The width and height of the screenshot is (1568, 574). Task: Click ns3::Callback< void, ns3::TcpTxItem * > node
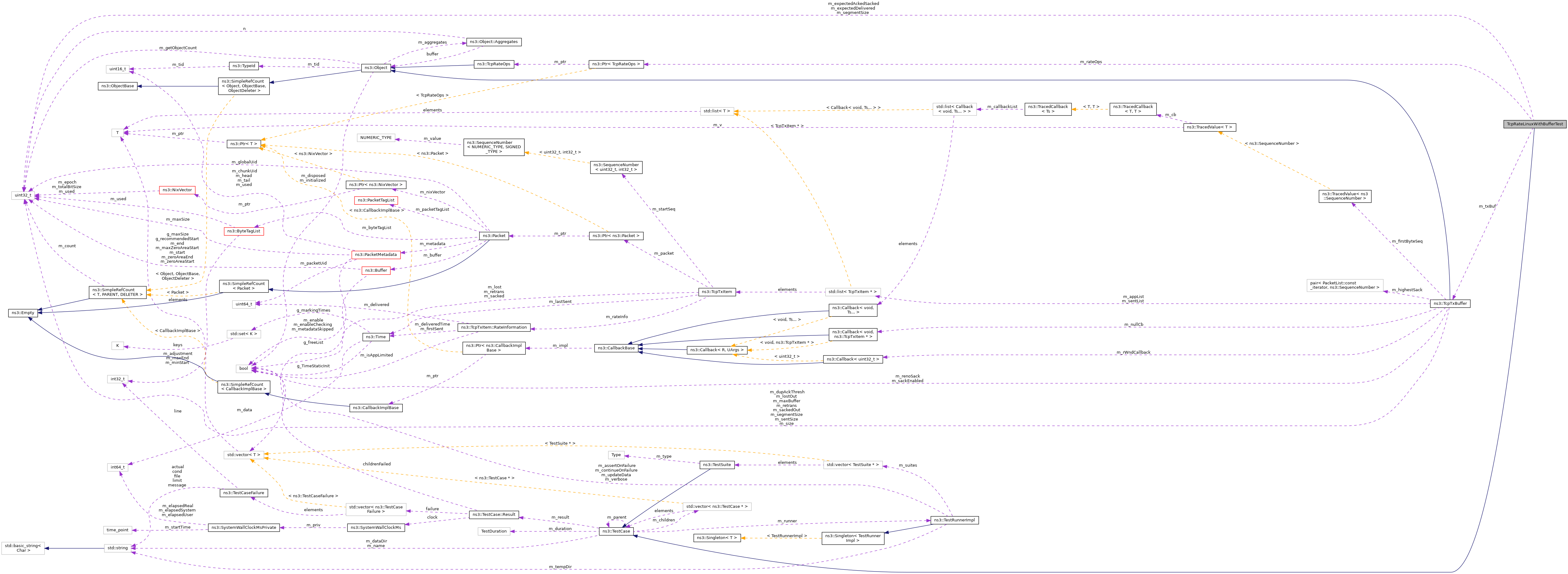click(853, 334)
